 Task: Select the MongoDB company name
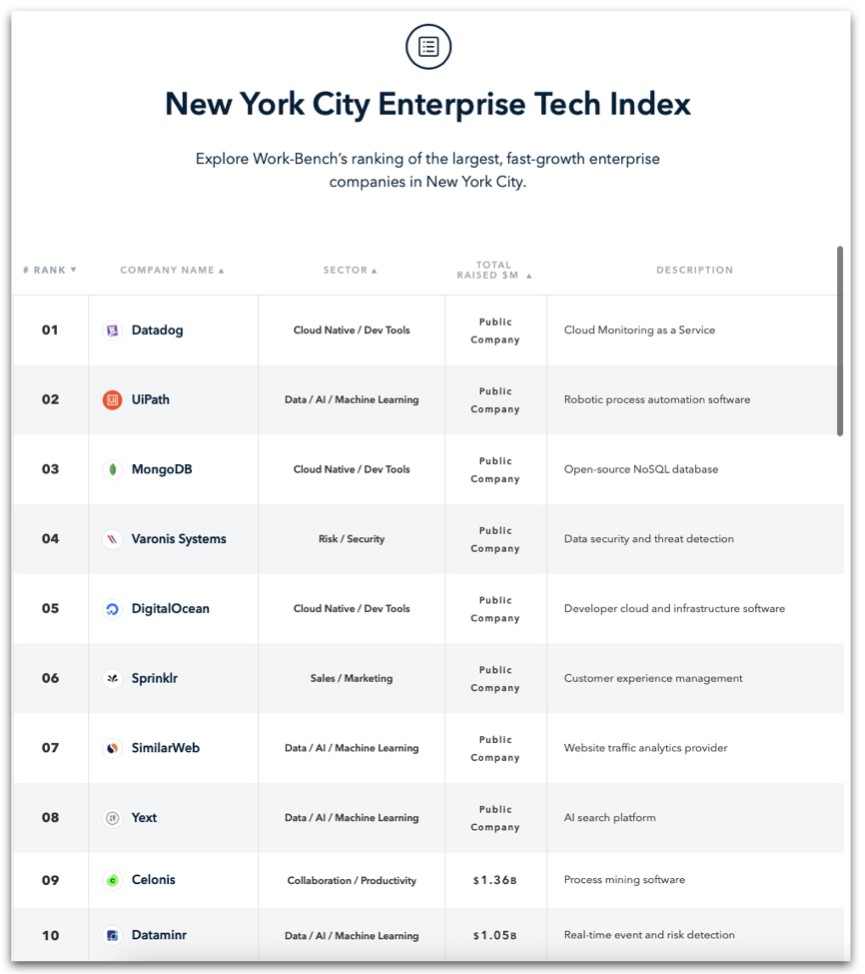click(162, 470)
